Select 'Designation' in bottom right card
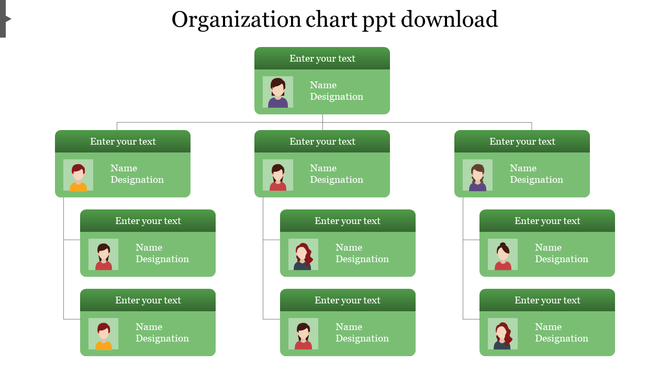The image size is (670, 376). pyautogui.click(x=562, y=339)
